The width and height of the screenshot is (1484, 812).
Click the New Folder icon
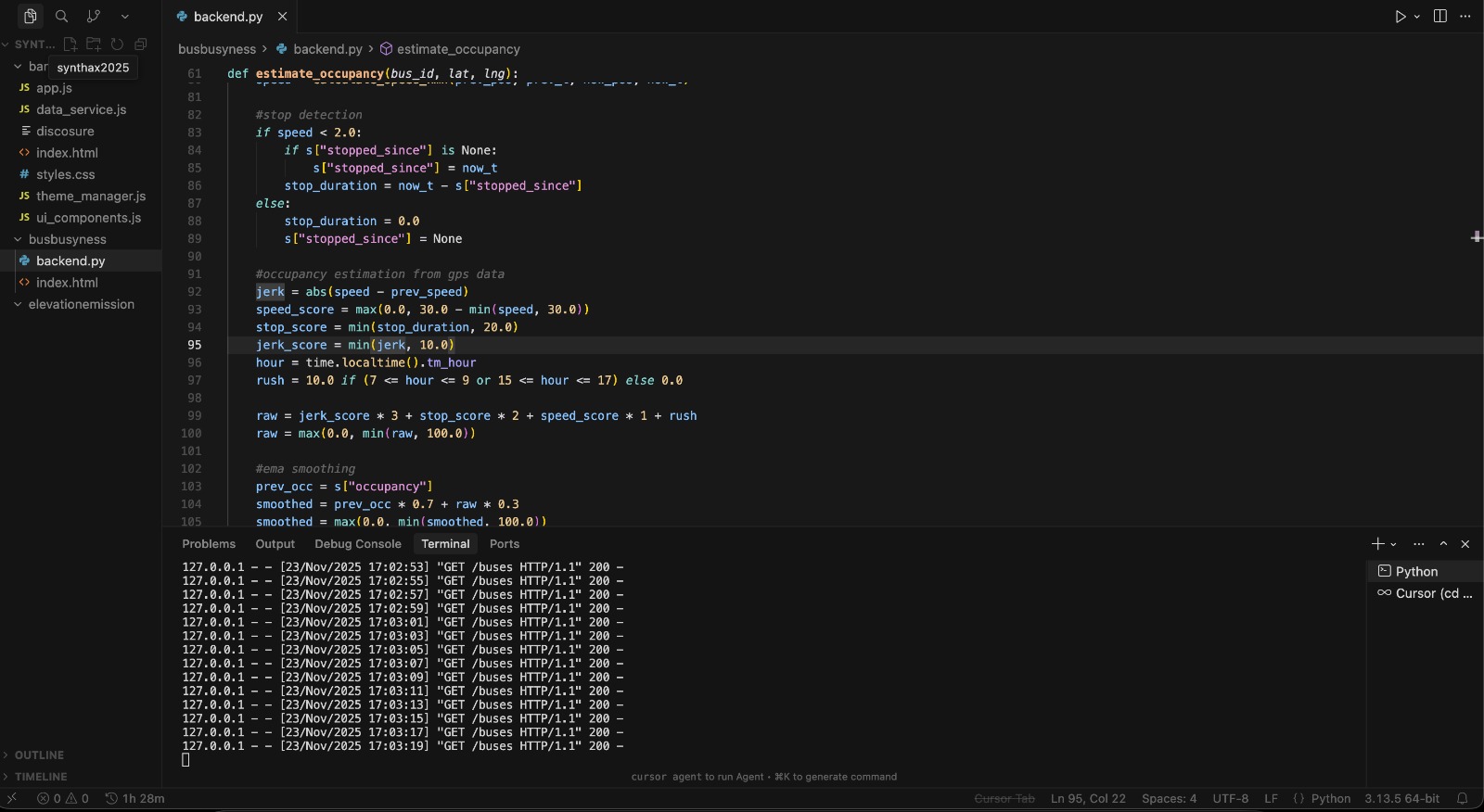[x=94, y=44]
